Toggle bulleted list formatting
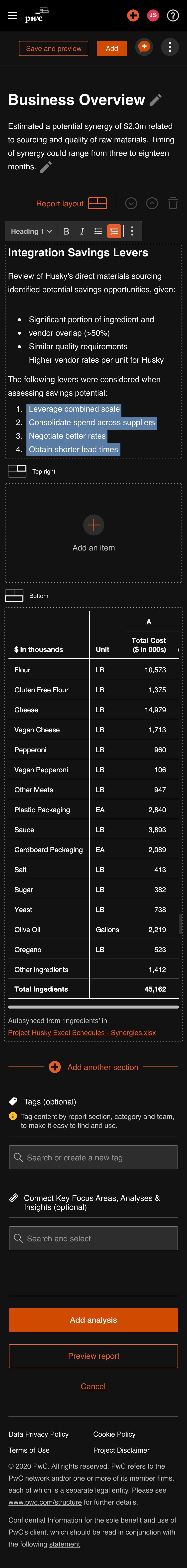Screen dimensions: 187x1568 pyautogui.click(x=98, y=231)
